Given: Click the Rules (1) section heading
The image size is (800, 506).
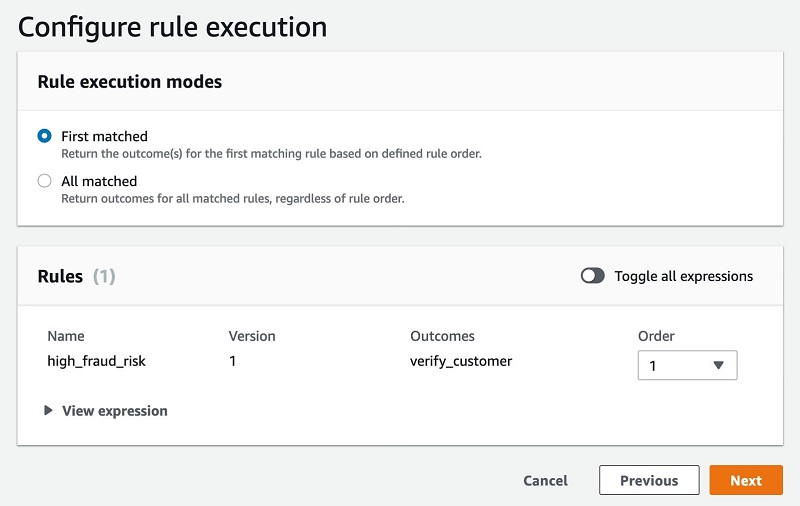Looking at the screenshot, I should [77, 276].
